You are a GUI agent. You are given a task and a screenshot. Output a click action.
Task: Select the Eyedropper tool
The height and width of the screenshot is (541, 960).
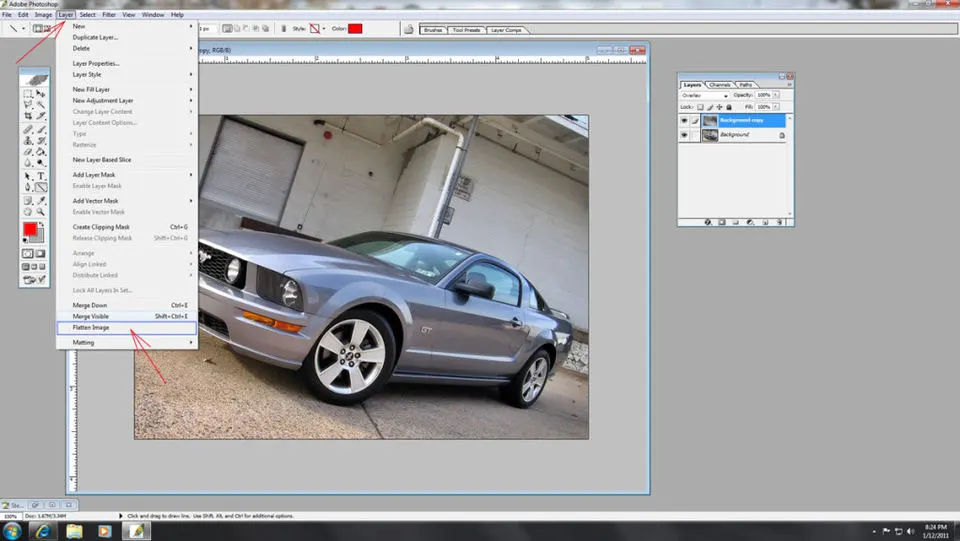tap(40, 201)
